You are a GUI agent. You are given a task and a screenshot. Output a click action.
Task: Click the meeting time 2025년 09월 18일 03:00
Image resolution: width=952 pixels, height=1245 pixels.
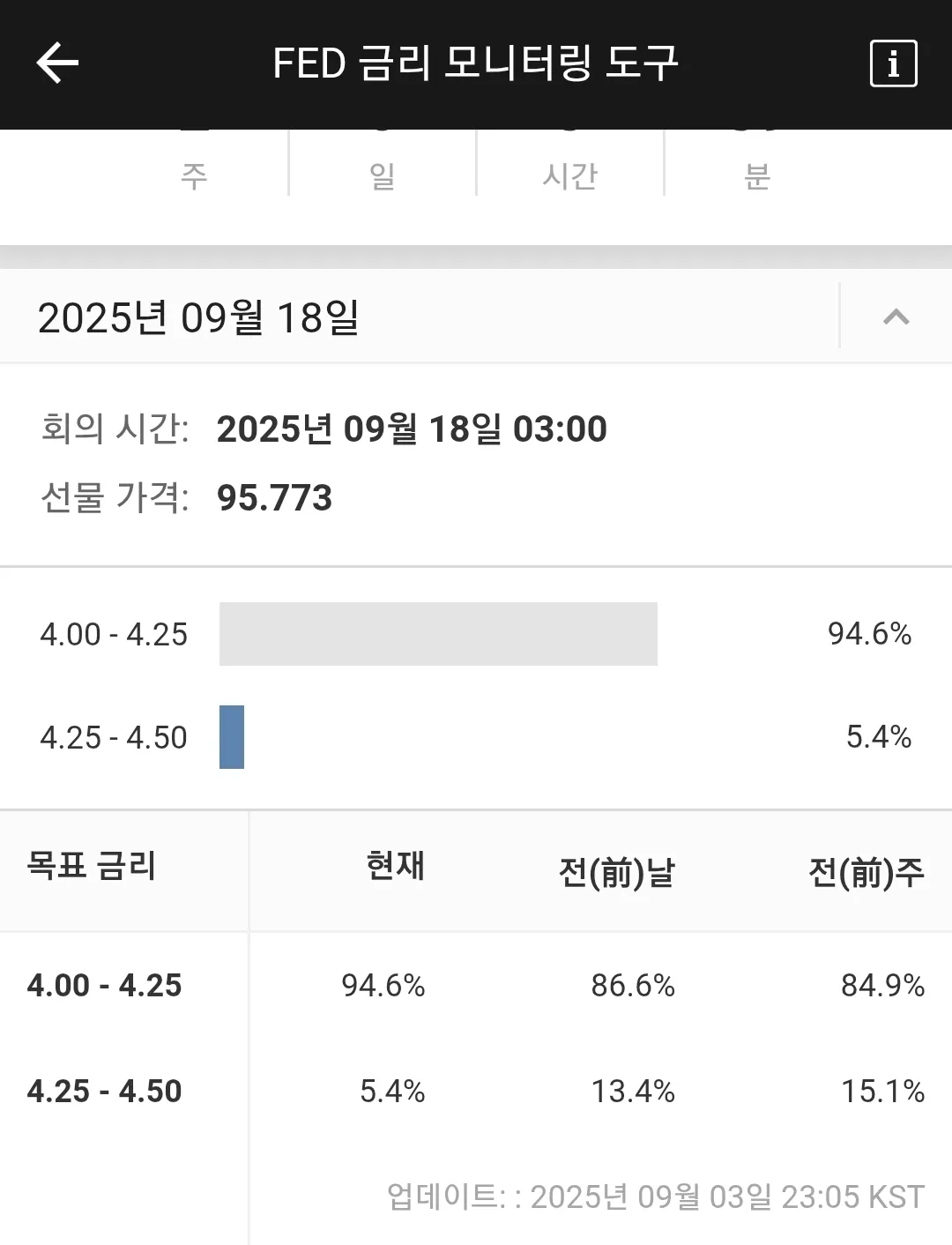tap(412, 429)
